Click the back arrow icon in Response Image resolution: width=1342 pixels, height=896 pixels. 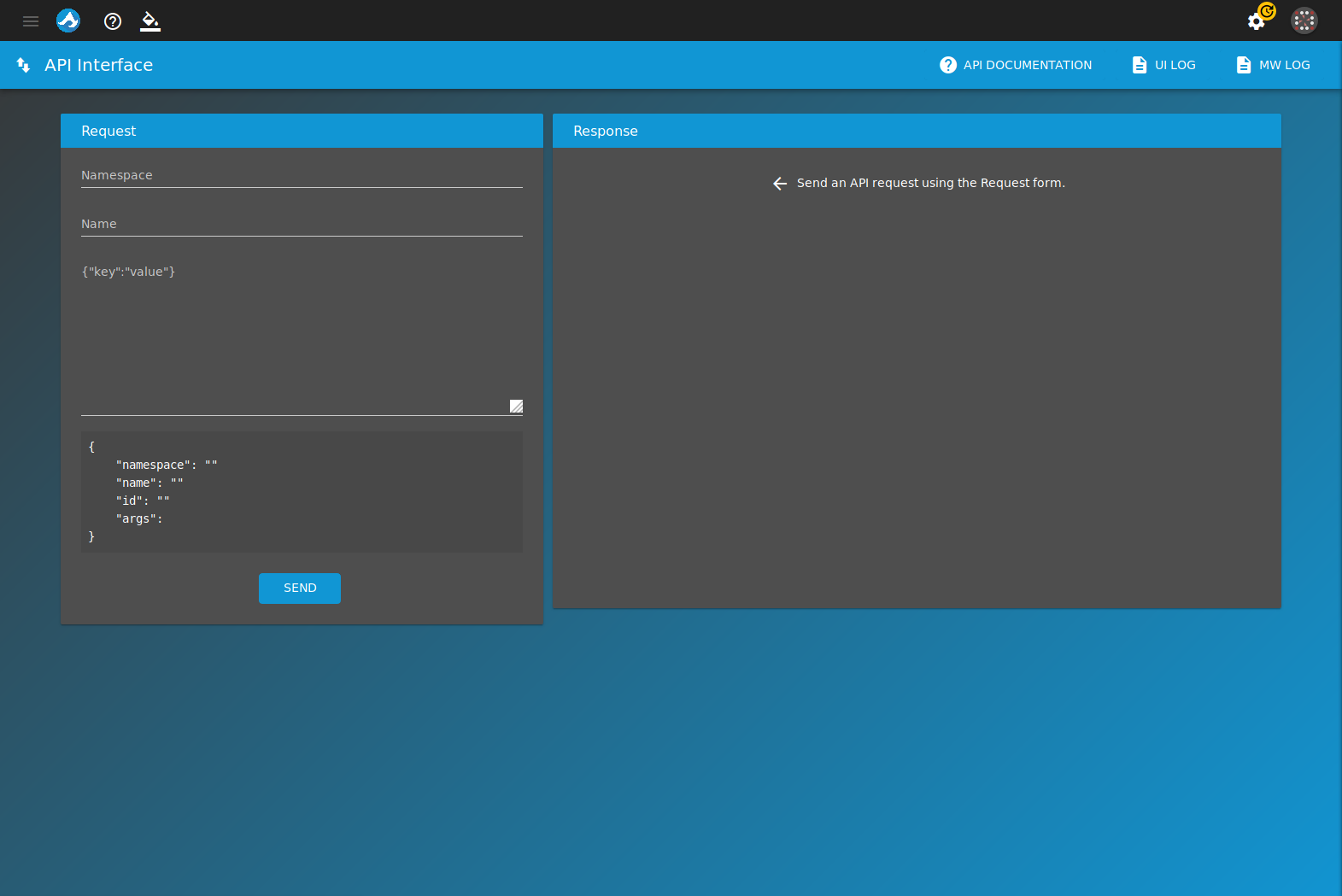pos(780,184)
